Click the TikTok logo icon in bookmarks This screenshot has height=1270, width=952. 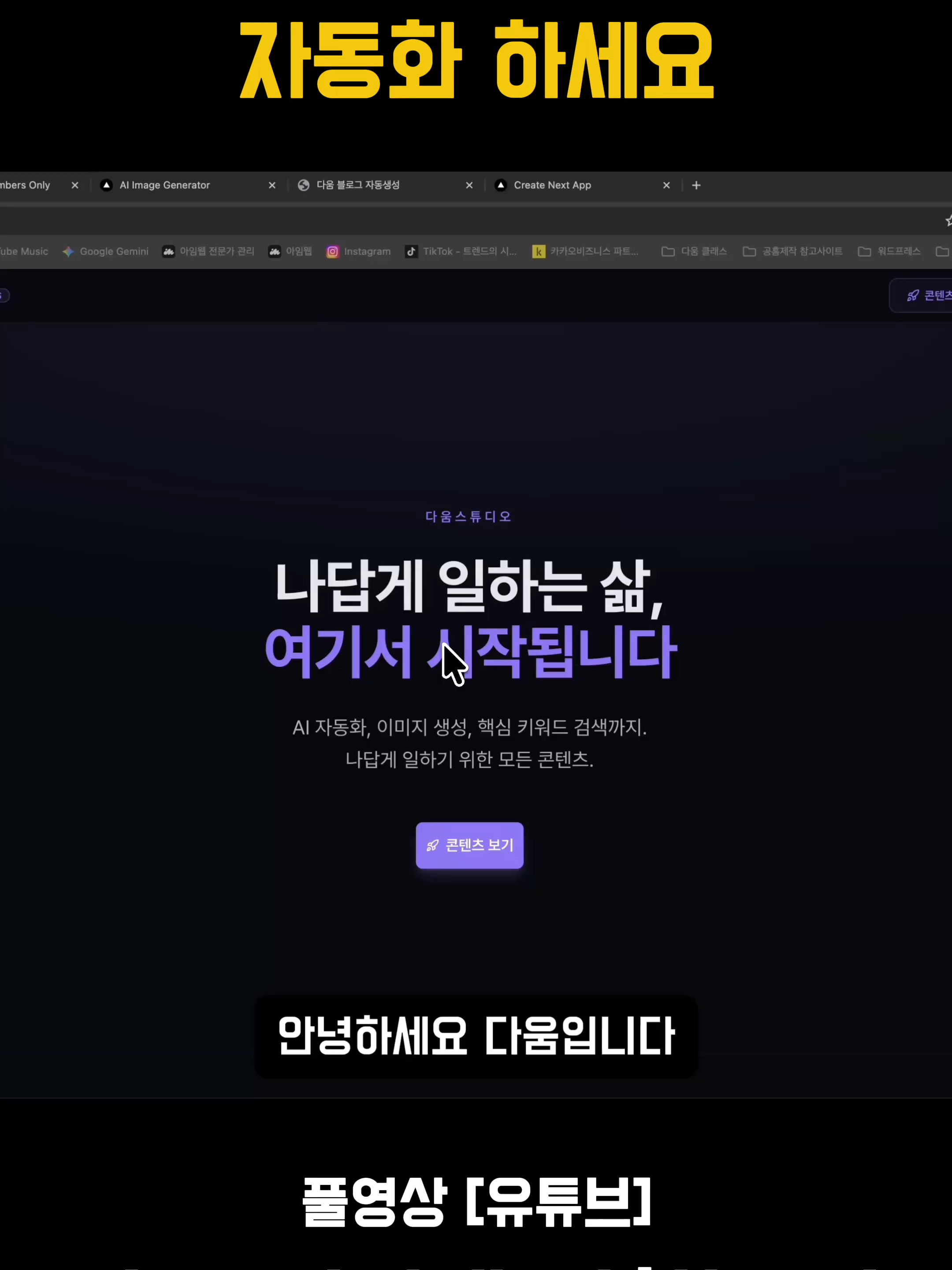(x=411, y=251)
